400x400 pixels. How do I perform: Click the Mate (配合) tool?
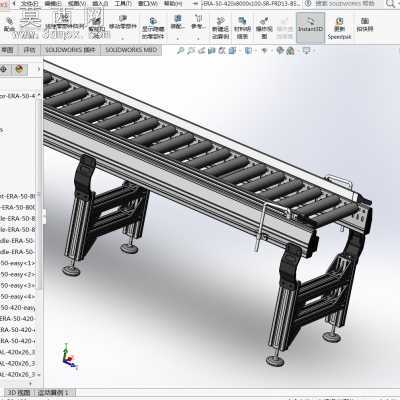(x=9, y=24)
